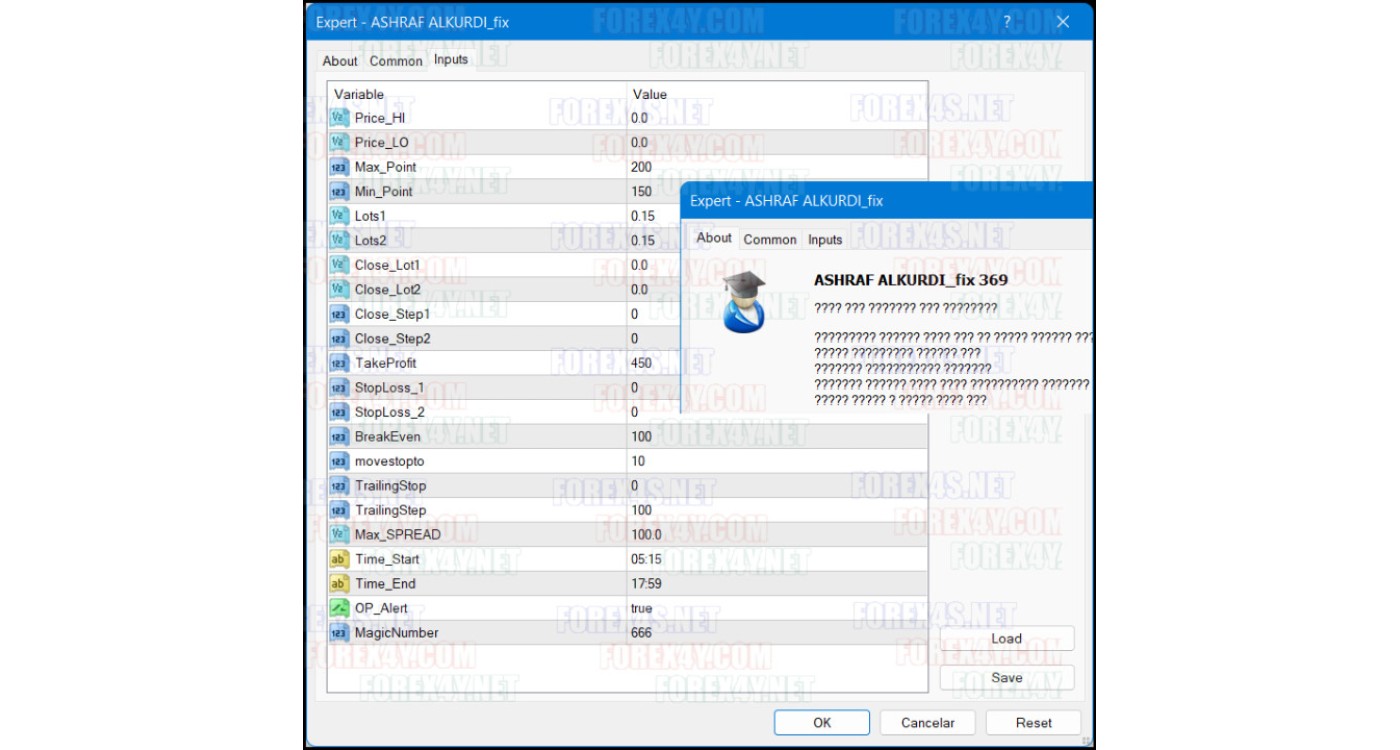
Task: Open the About tab in main dialog
Action: tap(340, 61)
